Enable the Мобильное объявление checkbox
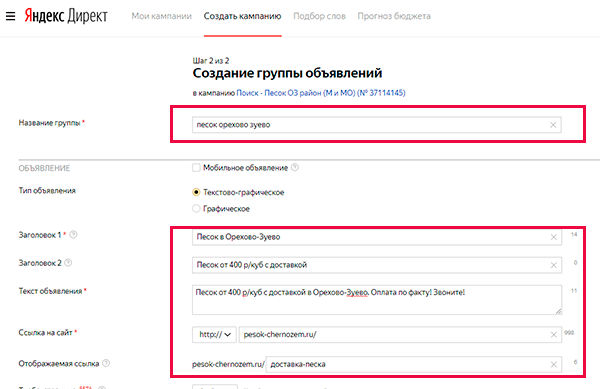Viewport: 600px width, 389px height. click(196, 168)
